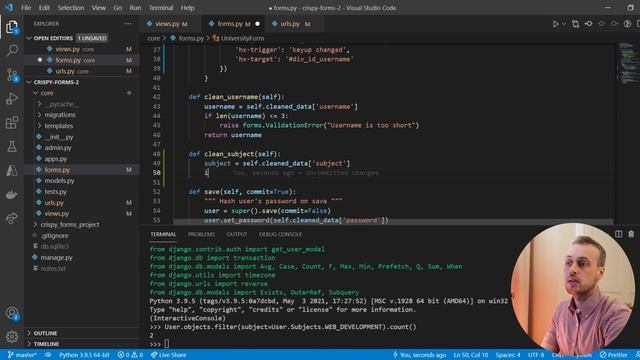Open manage.py in the explorer
This screenshot has width=640, height=360.
pyautogui.click(x=82, y=258)
